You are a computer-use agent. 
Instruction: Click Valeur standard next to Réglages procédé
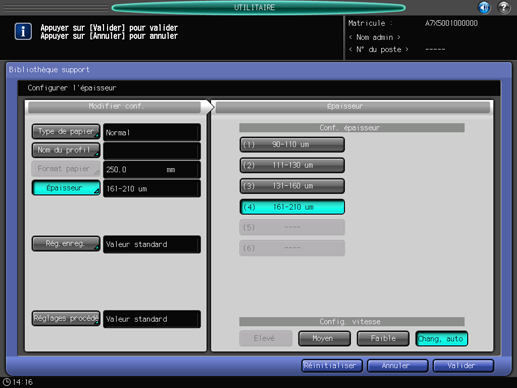152,319
